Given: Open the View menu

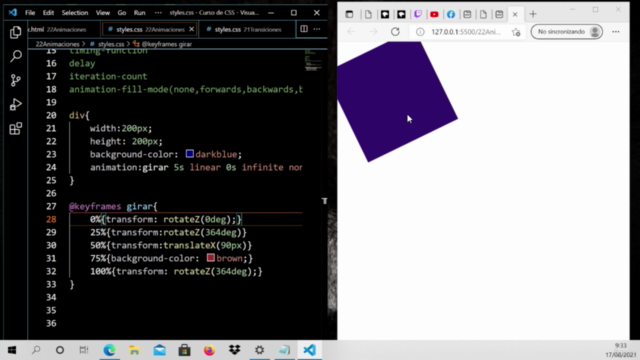Looking at the screenshot, I should (103, 13).
